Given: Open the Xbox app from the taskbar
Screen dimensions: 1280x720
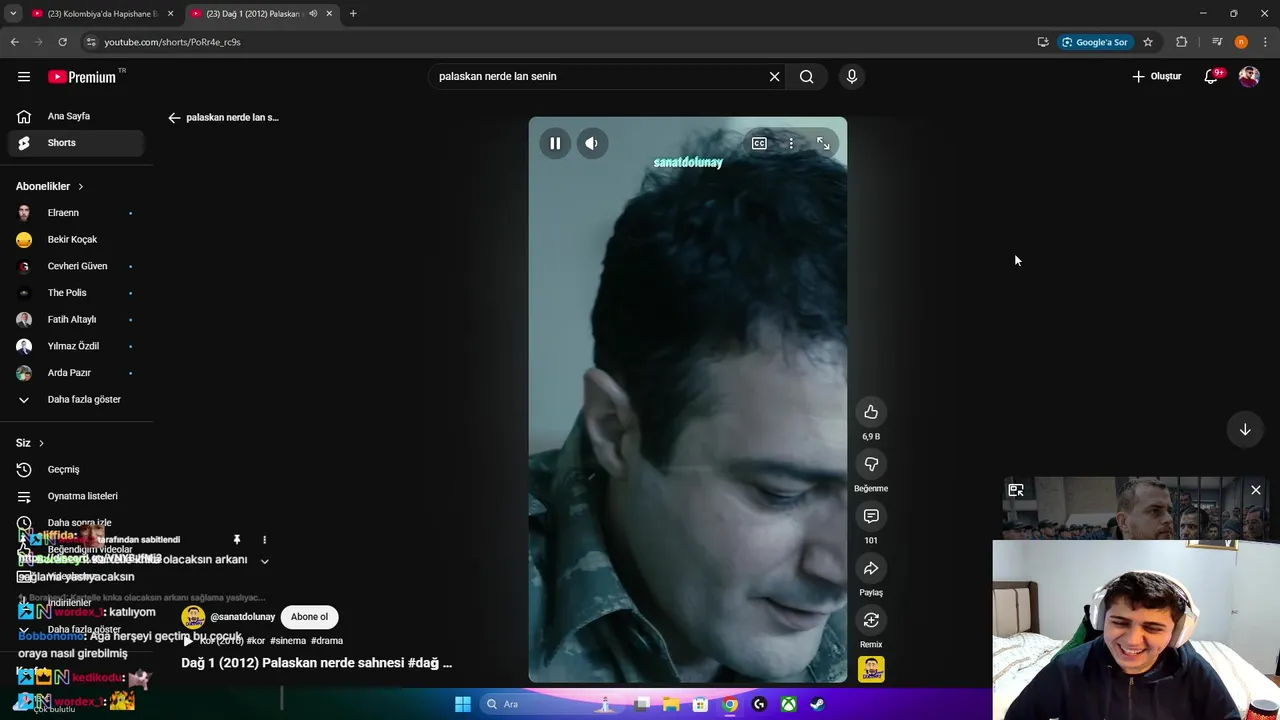Looking at the screenshot, I should click(x=789, y=704).
